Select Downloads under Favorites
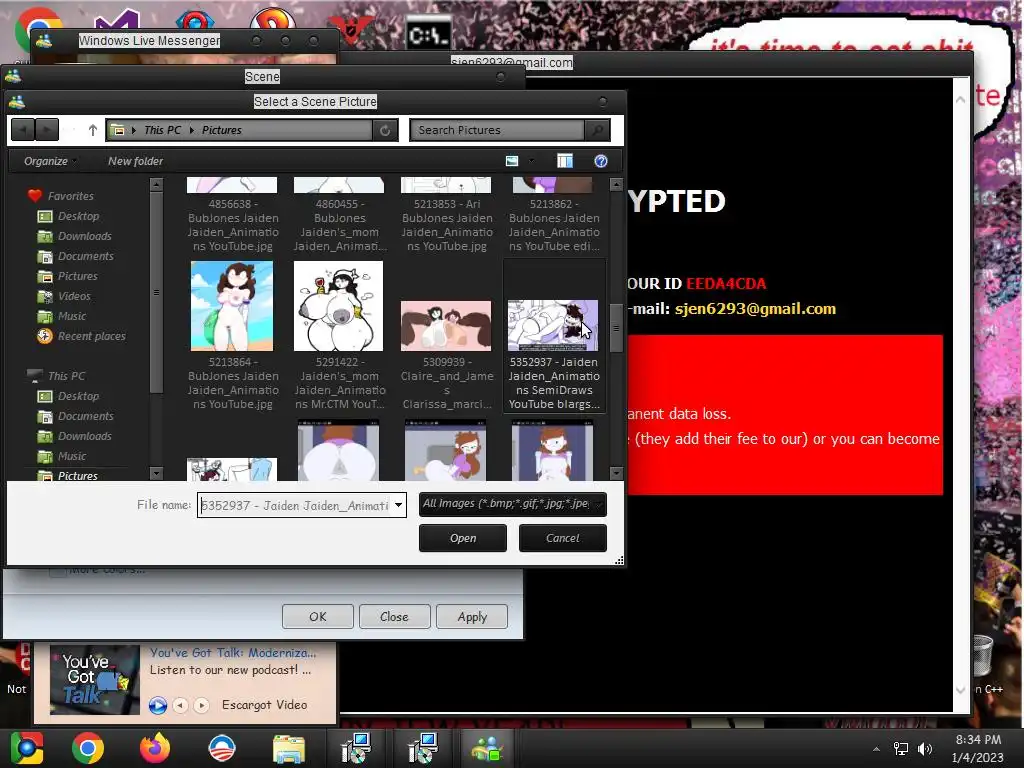 (x=84, y=236)
